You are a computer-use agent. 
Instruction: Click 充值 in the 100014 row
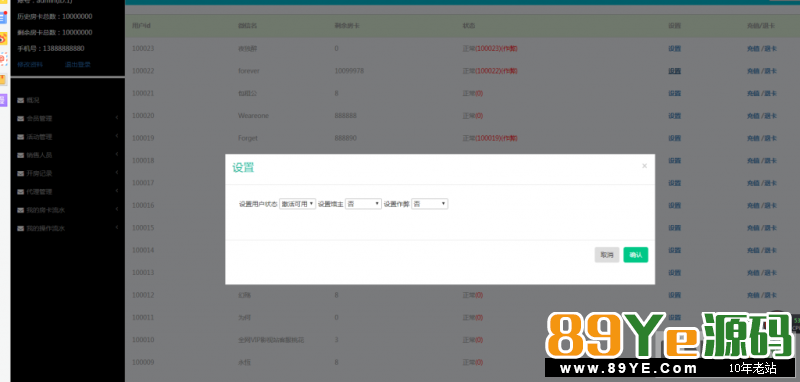click(753, 250)
